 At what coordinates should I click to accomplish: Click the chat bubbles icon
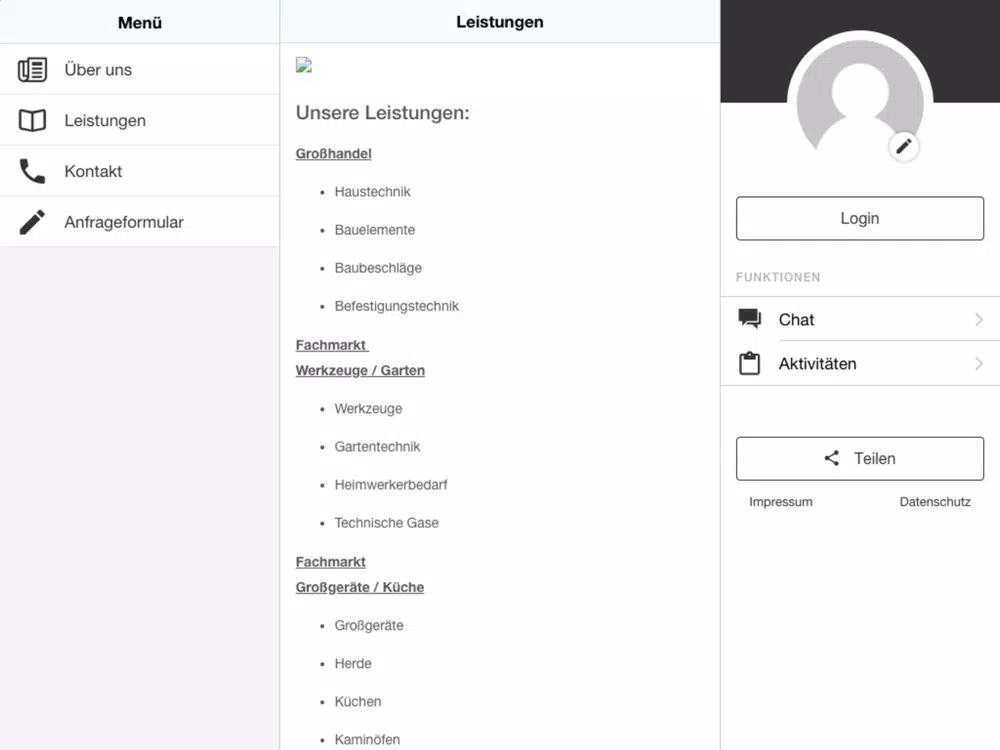(749, 319)
